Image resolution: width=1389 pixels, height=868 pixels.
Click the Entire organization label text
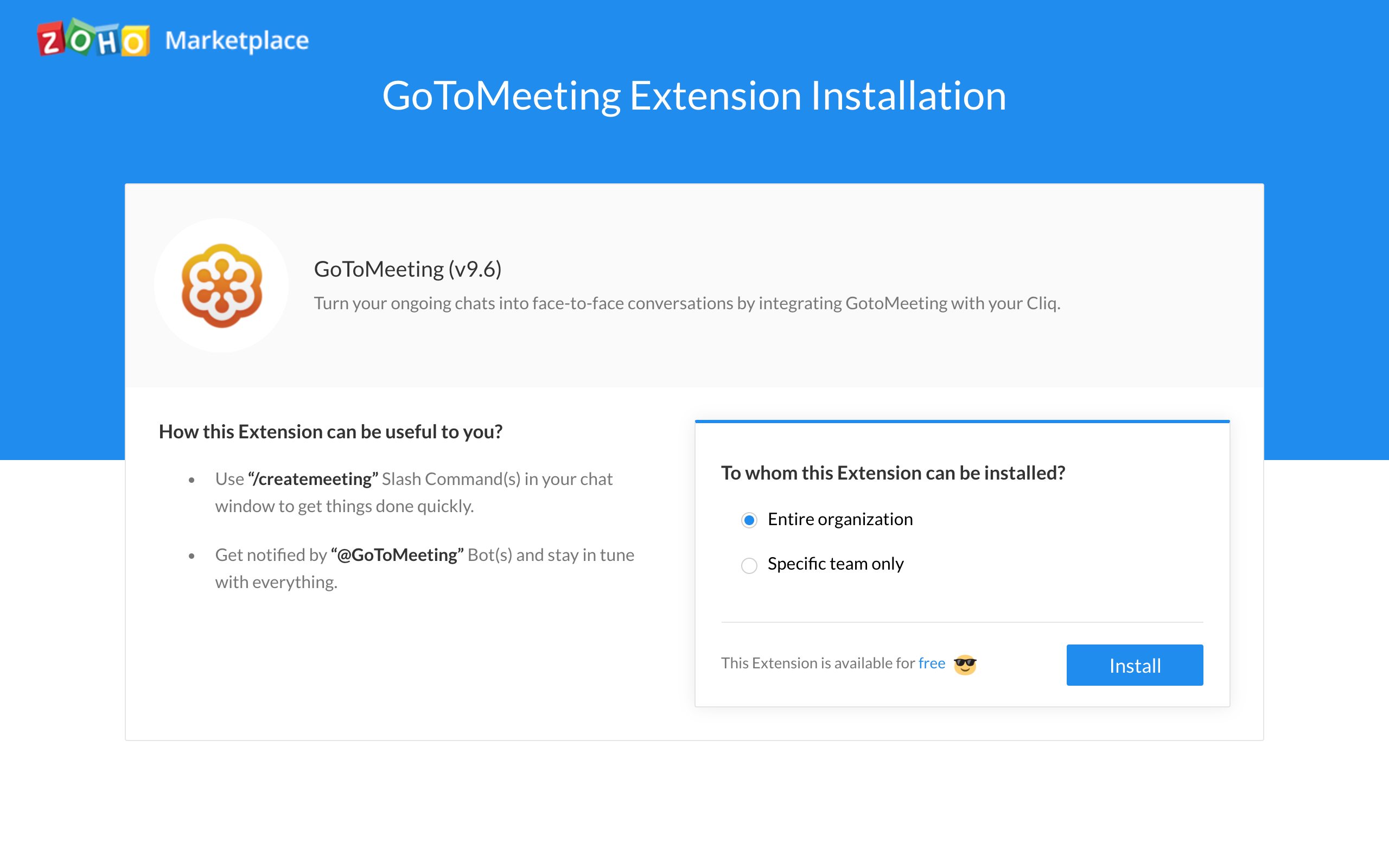pyautogui.click(x=840, y=519)
